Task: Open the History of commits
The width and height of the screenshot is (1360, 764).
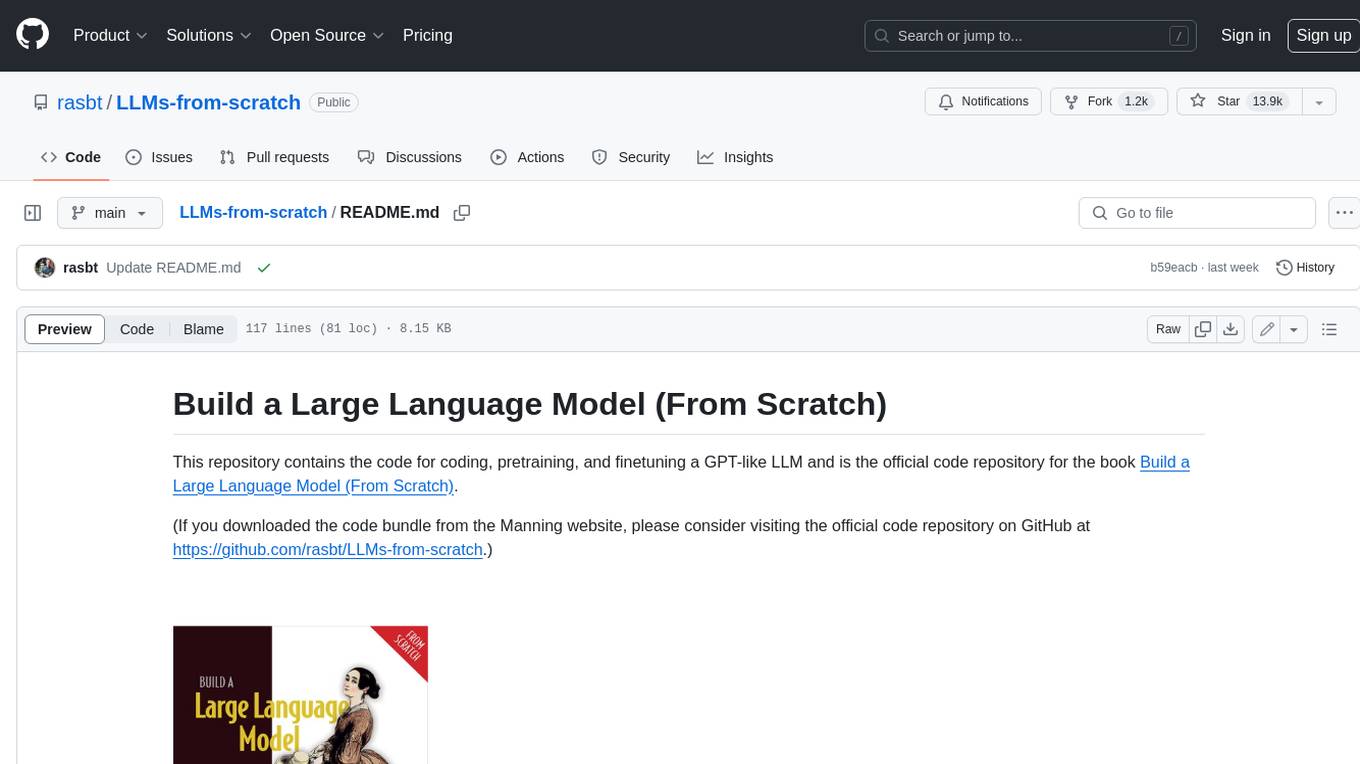Action: [x=1305, y=268]
